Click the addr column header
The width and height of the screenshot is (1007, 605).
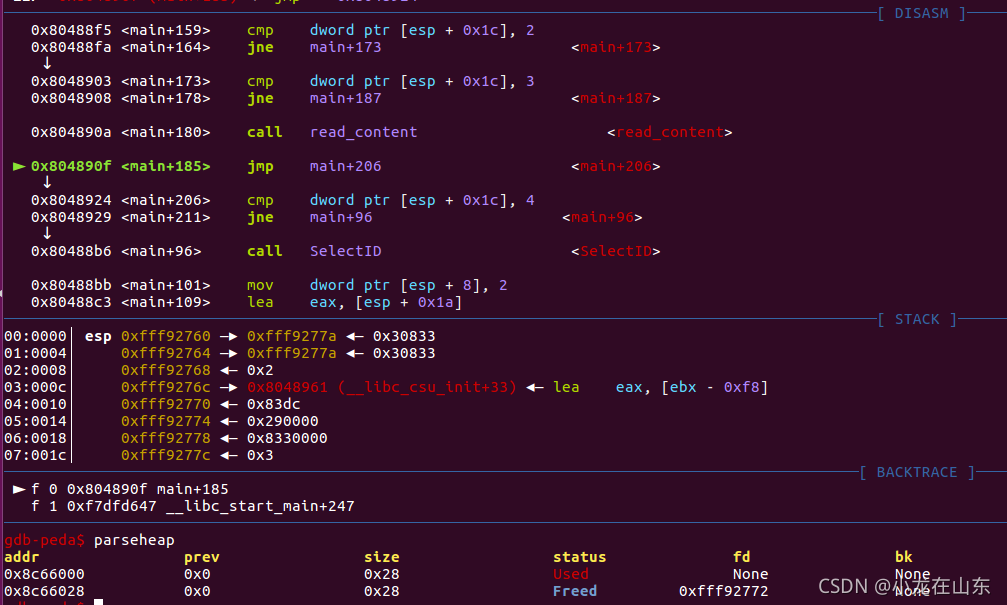point(22,557)
